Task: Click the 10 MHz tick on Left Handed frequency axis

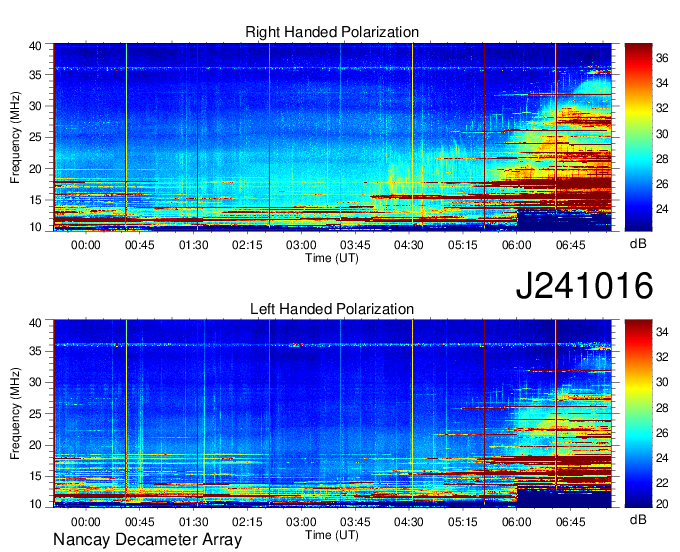Action: tap(35, 504)
